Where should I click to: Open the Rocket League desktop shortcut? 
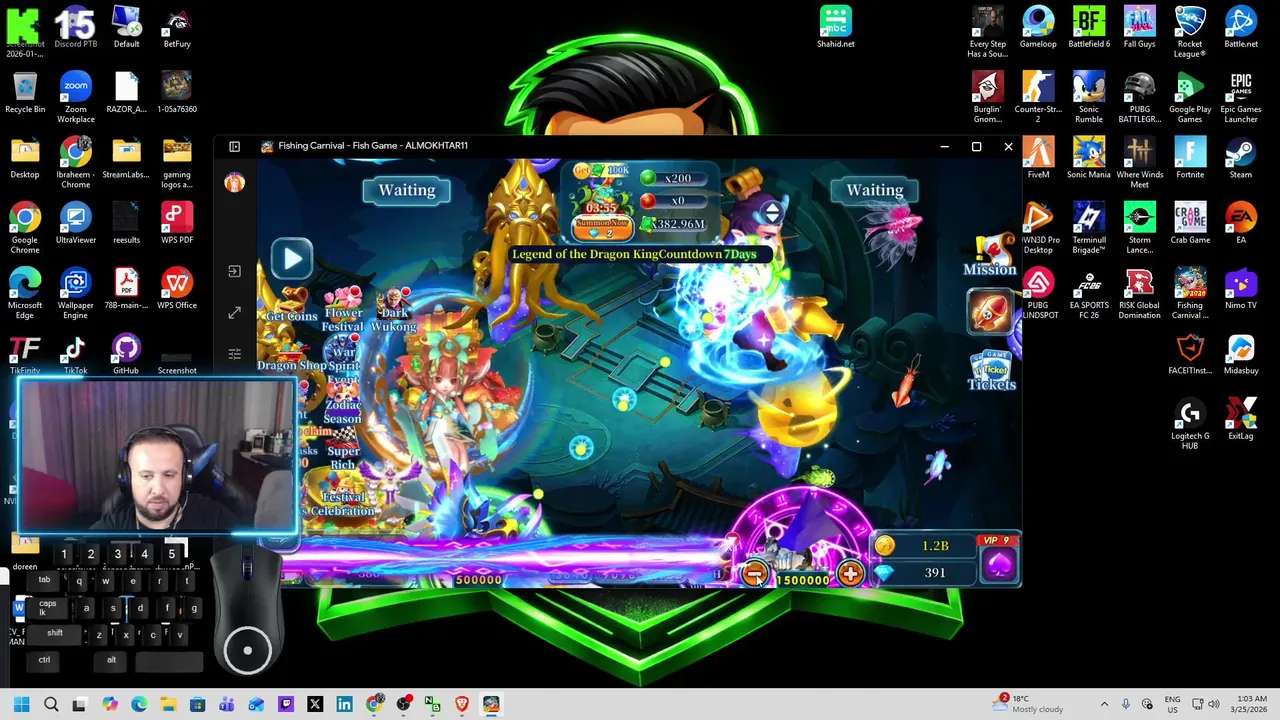coord(1190,33)
